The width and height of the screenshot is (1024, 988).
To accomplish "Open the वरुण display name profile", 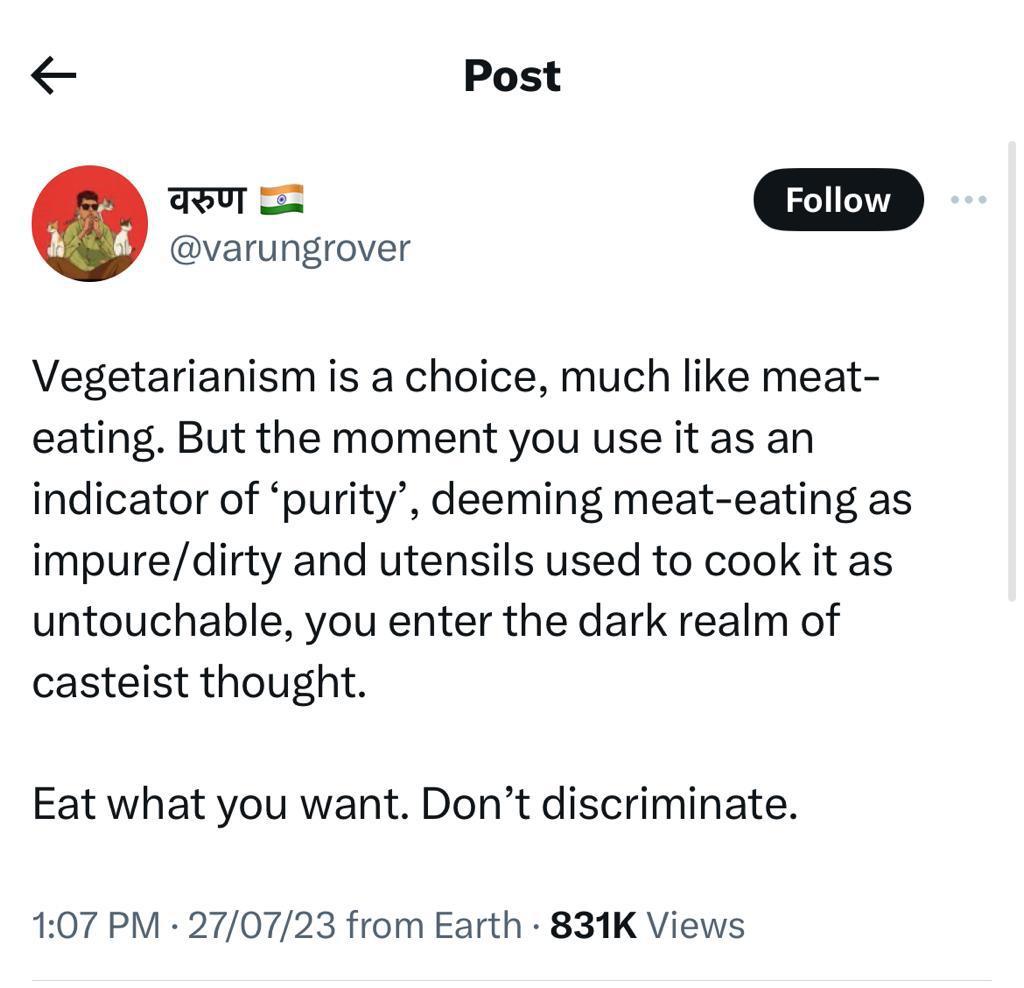I will pyautogui.click(x=207, y=200).
